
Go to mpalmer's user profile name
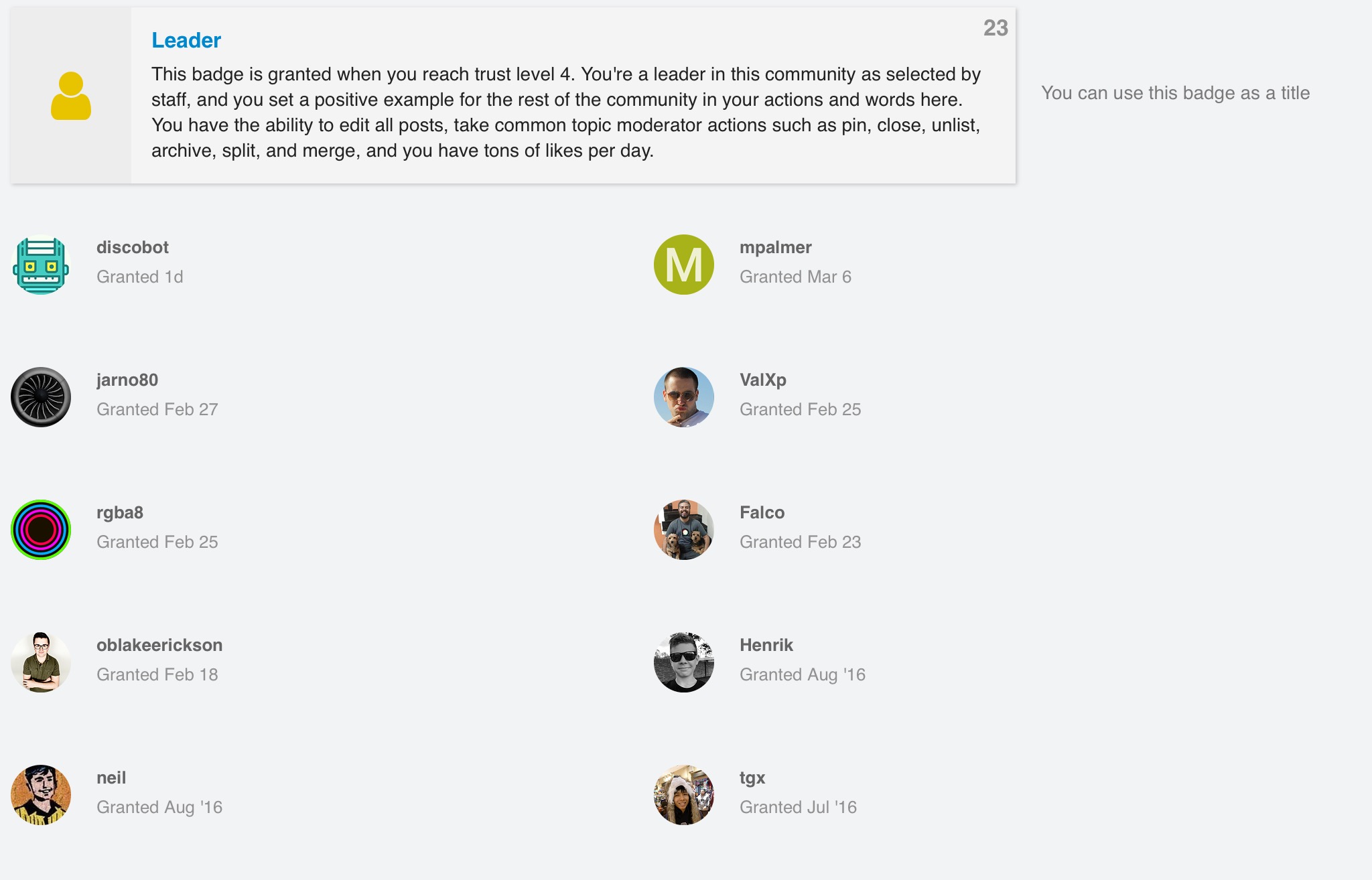(775, 247)
